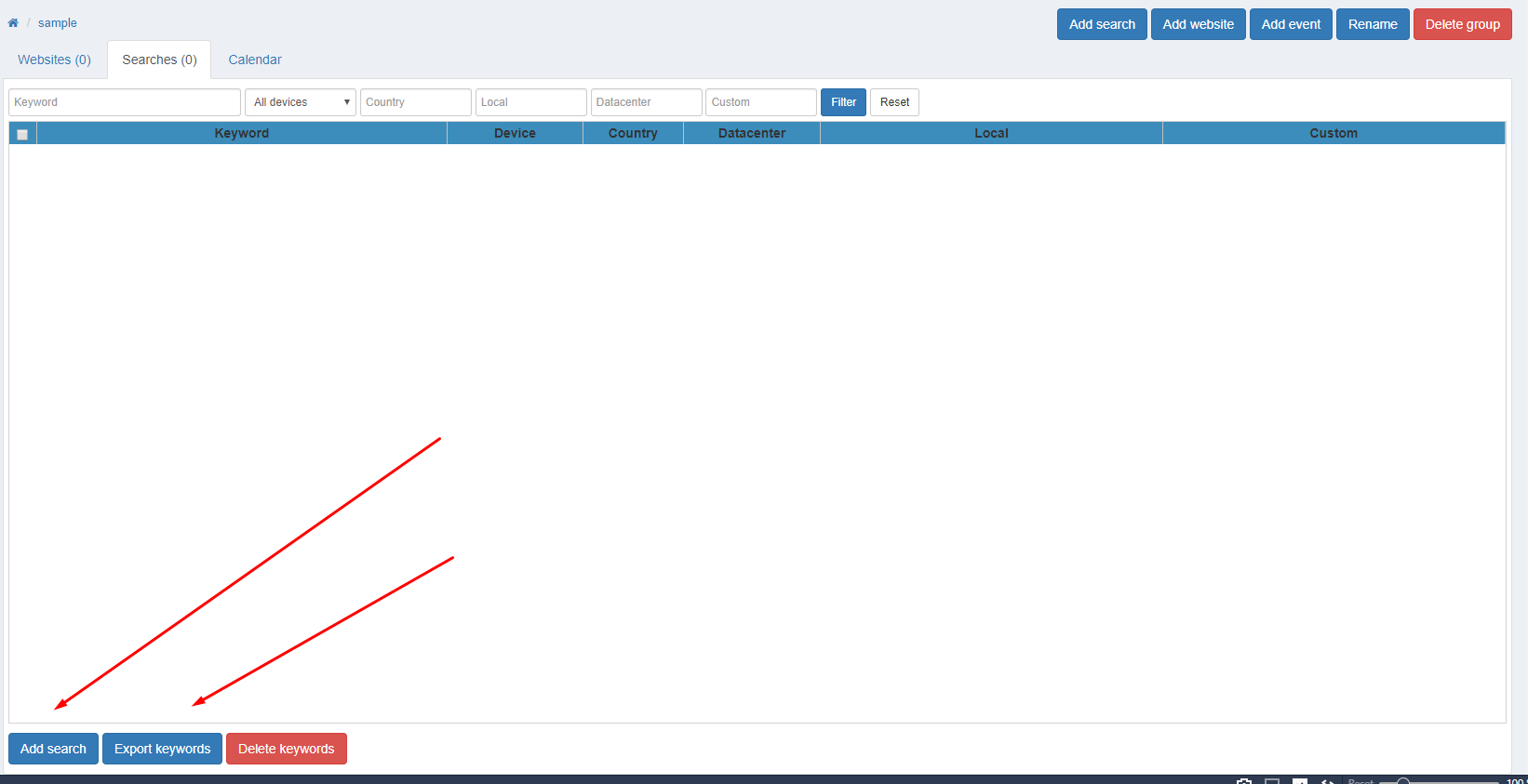Screen dimensions: 1528x784
Task: Click Add website in top toolbar
Action: [1198, 24]
